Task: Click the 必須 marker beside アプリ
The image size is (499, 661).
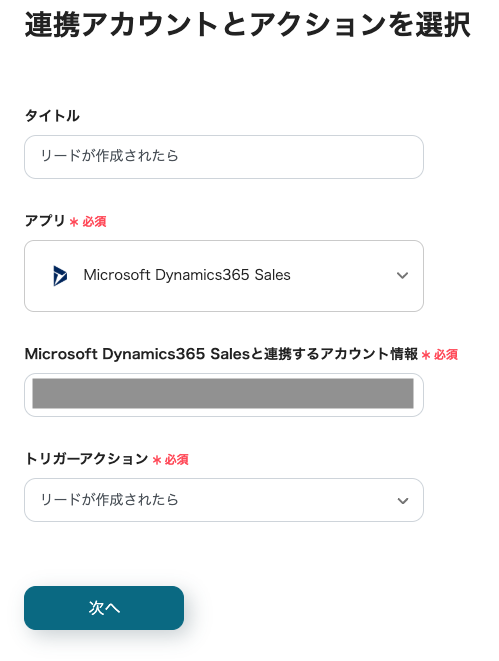Action: tap(94, 222)
